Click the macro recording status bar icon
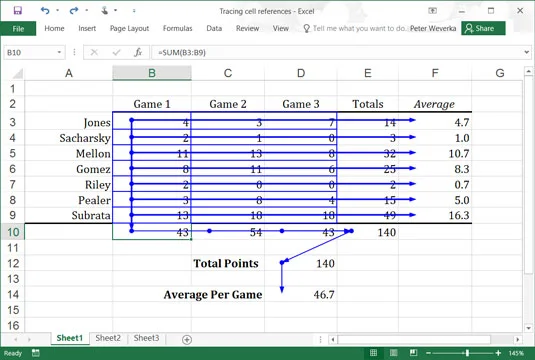This screenshot has height=360, width=535. pyautogui.click(x=35, y=353)
